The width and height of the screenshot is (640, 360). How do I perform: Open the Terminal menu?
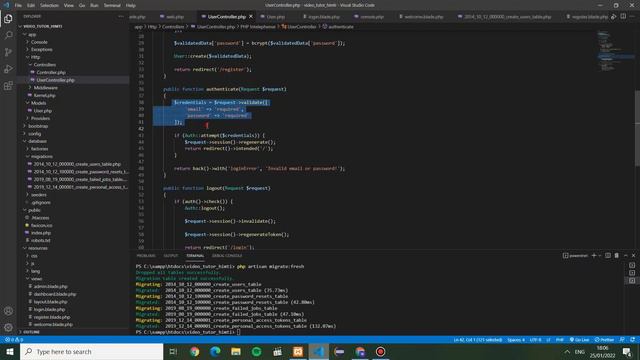(x=112, y=5)
